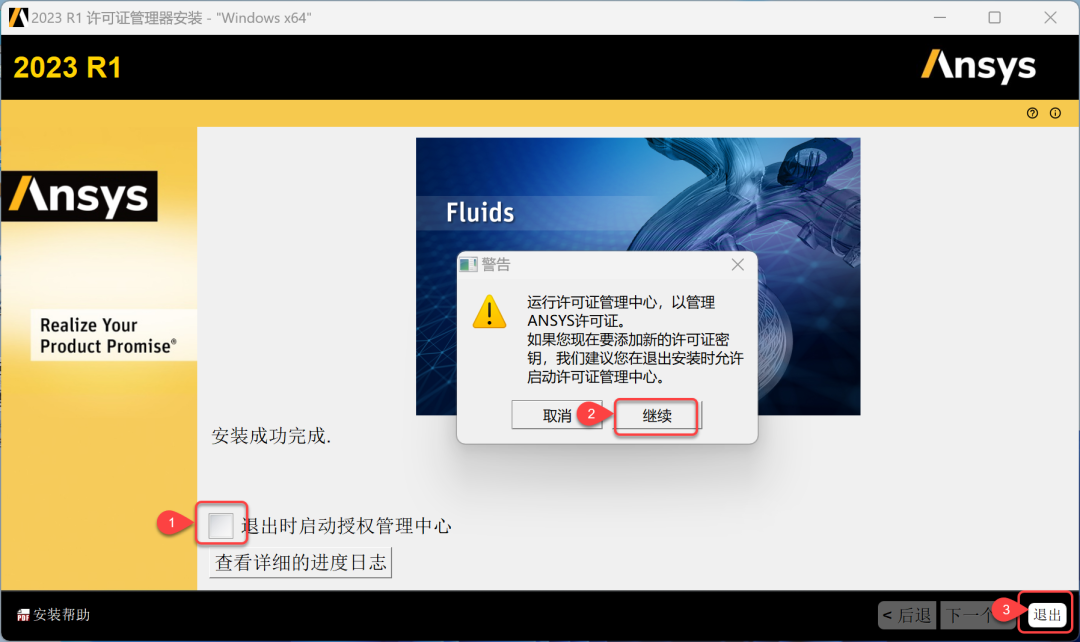Click the < 后退 button
This screenshot has height=642, width=1080.
pos(906,615)
